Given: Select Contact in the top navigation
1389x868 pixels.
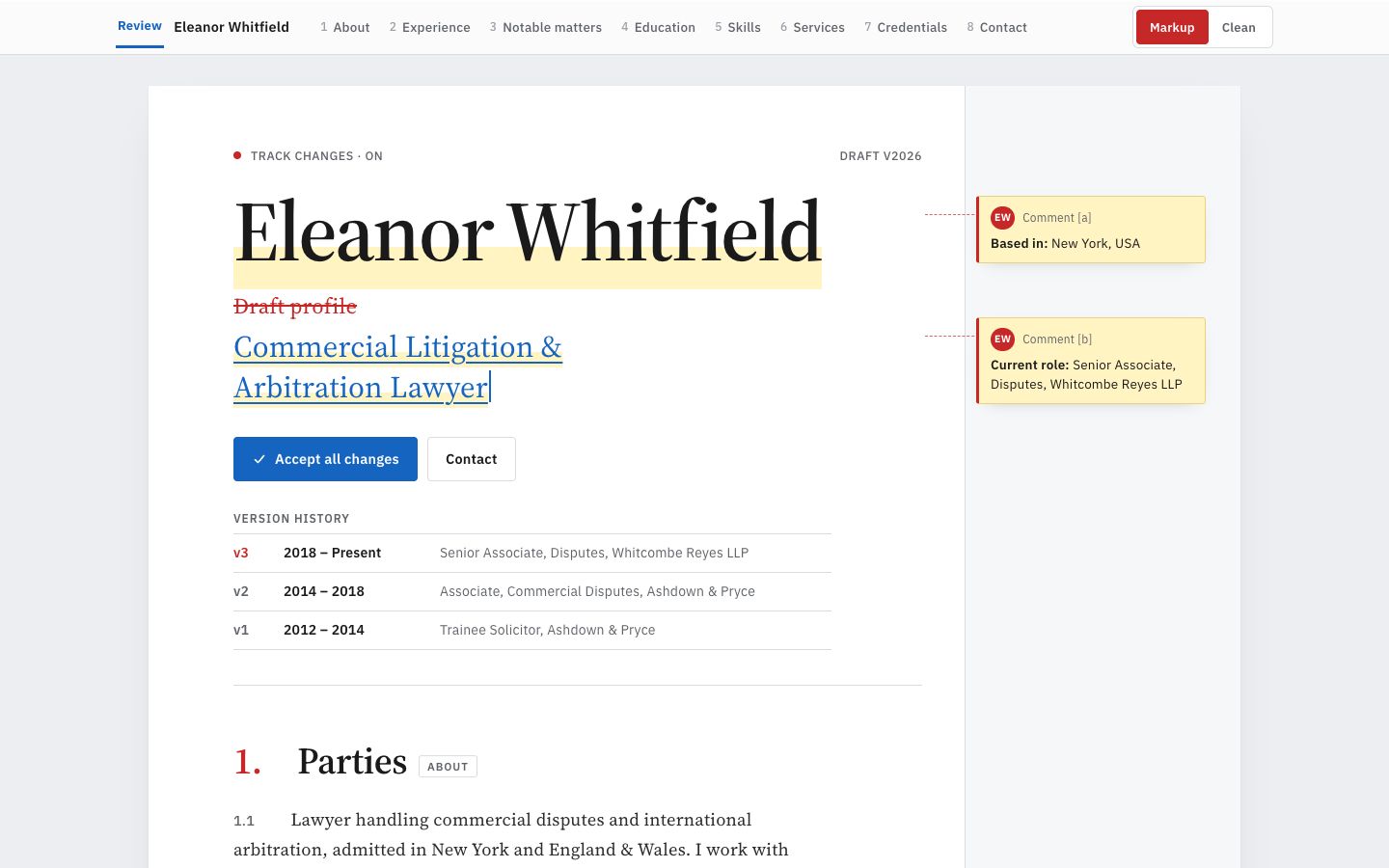Looking at the screenshot, I should click(996, 27).
